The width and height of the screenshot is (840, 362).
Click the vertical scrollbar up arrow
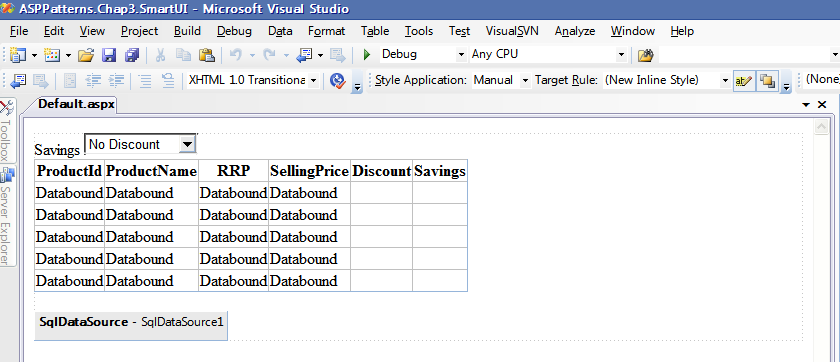coord(821,126)
